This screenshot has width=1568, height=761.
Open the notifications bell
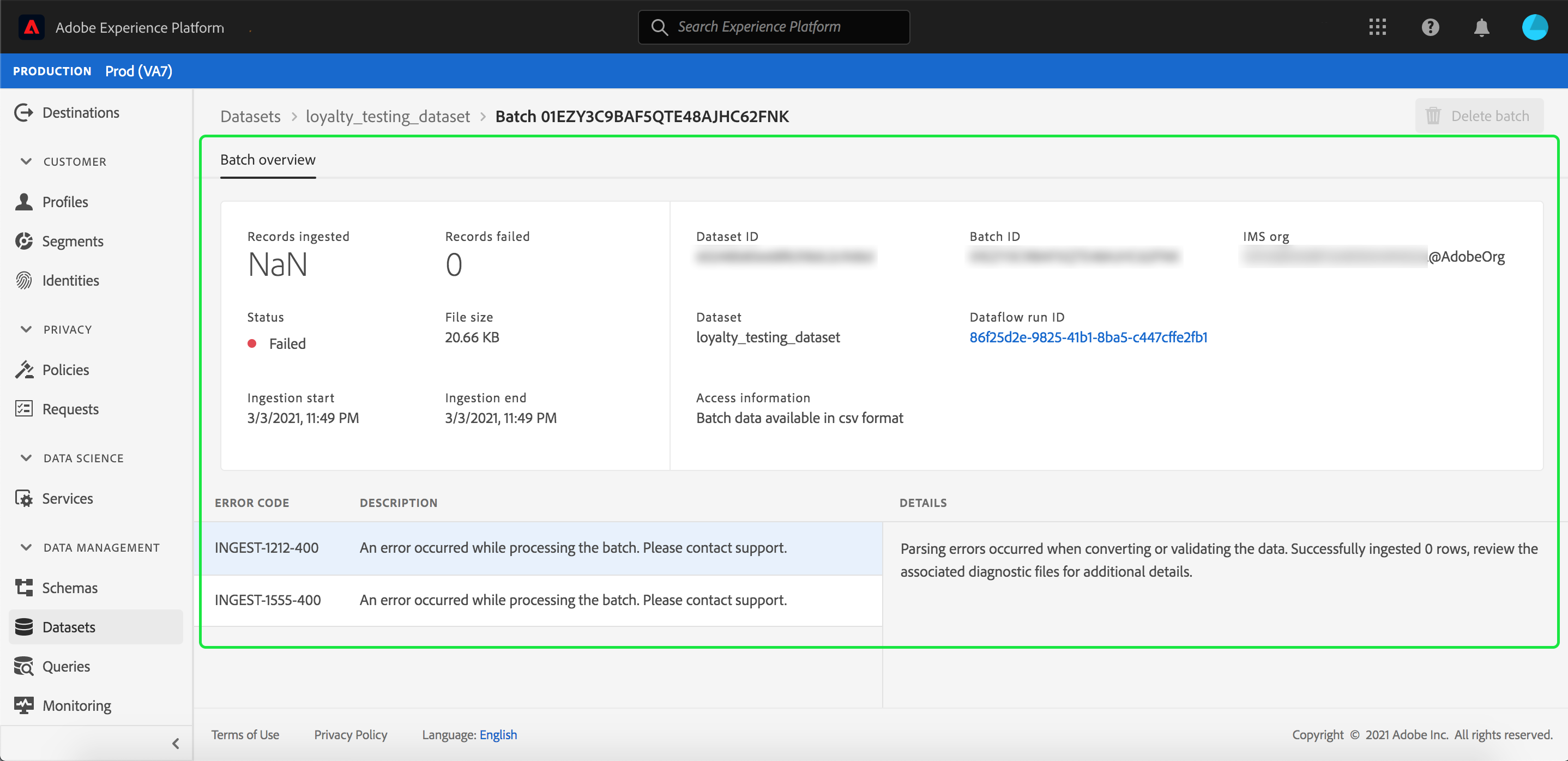click(x=1481, y=27)
